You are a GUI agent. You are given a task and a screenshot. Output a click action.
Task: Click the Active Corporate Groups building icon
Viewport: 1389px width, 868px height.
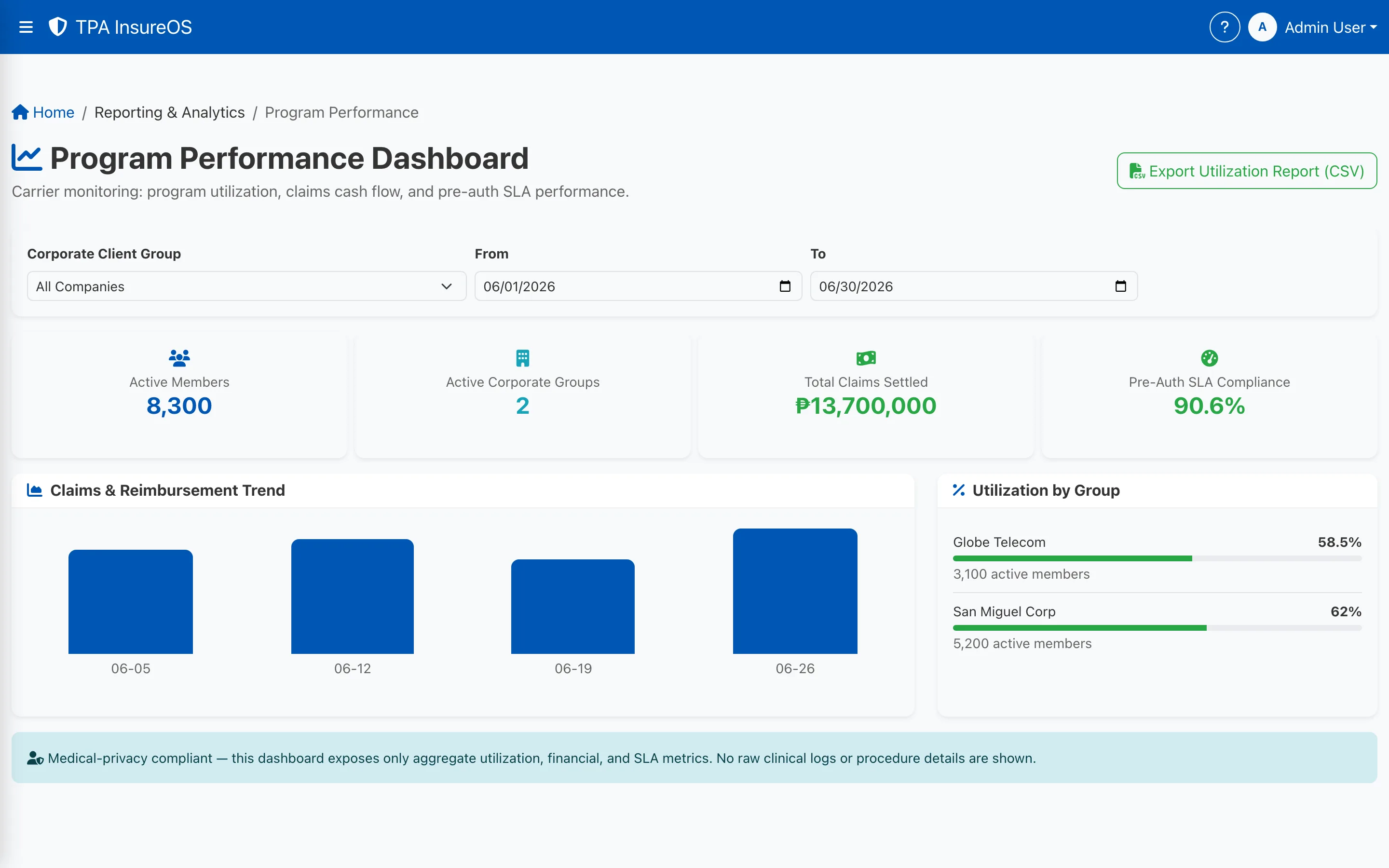pyautogui.click(x=522, y=358)
